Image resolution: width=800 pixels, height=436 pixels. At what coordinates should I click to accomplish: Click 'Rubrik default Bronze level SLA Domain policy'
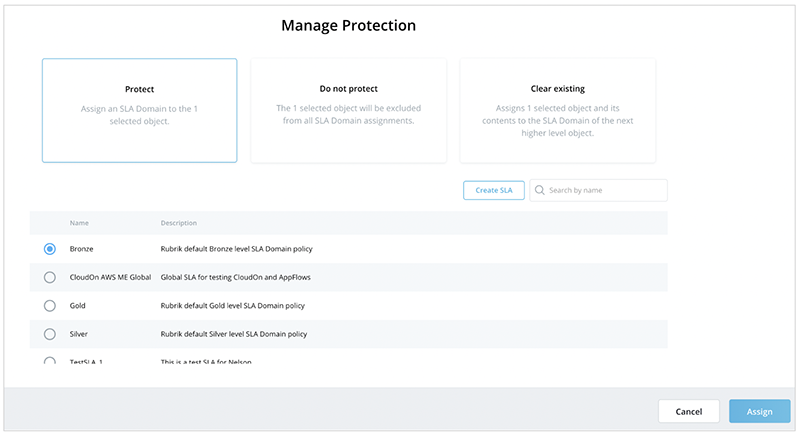pos(236,249)
